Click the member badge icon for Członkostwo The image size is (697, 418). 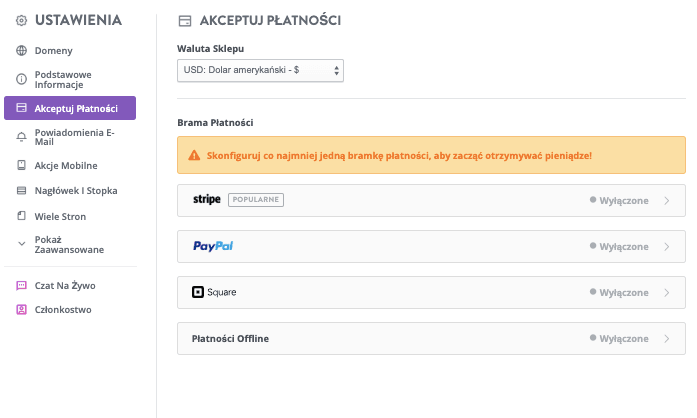[x=21, y=310]
